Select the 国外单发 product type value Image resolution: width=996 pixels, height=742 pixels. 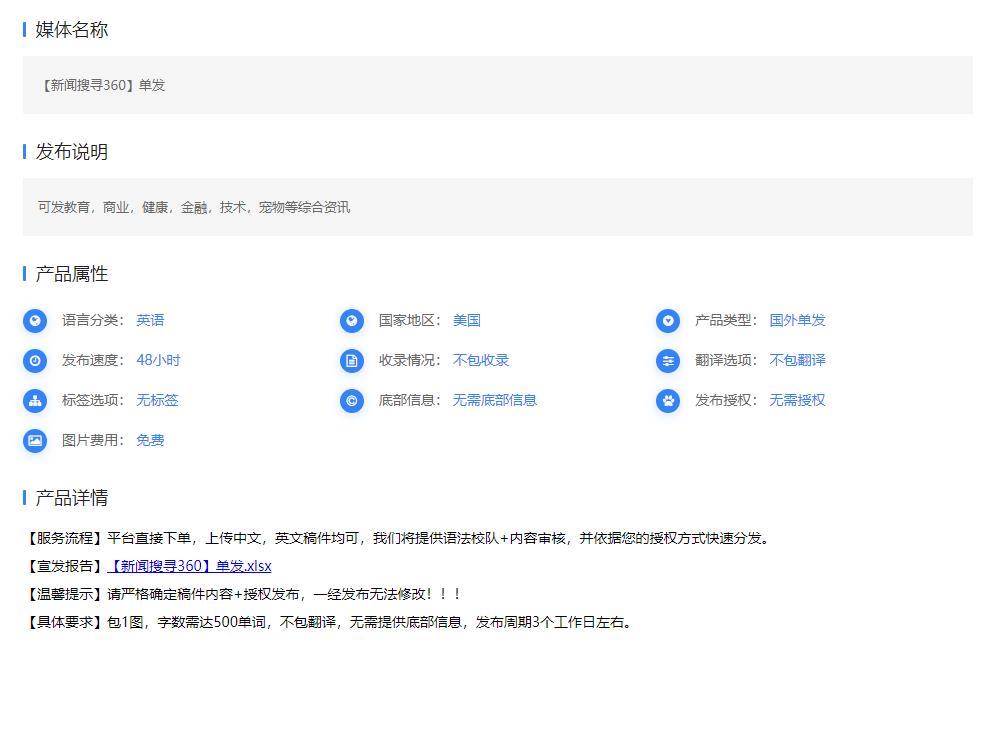[x=797, y=320]
